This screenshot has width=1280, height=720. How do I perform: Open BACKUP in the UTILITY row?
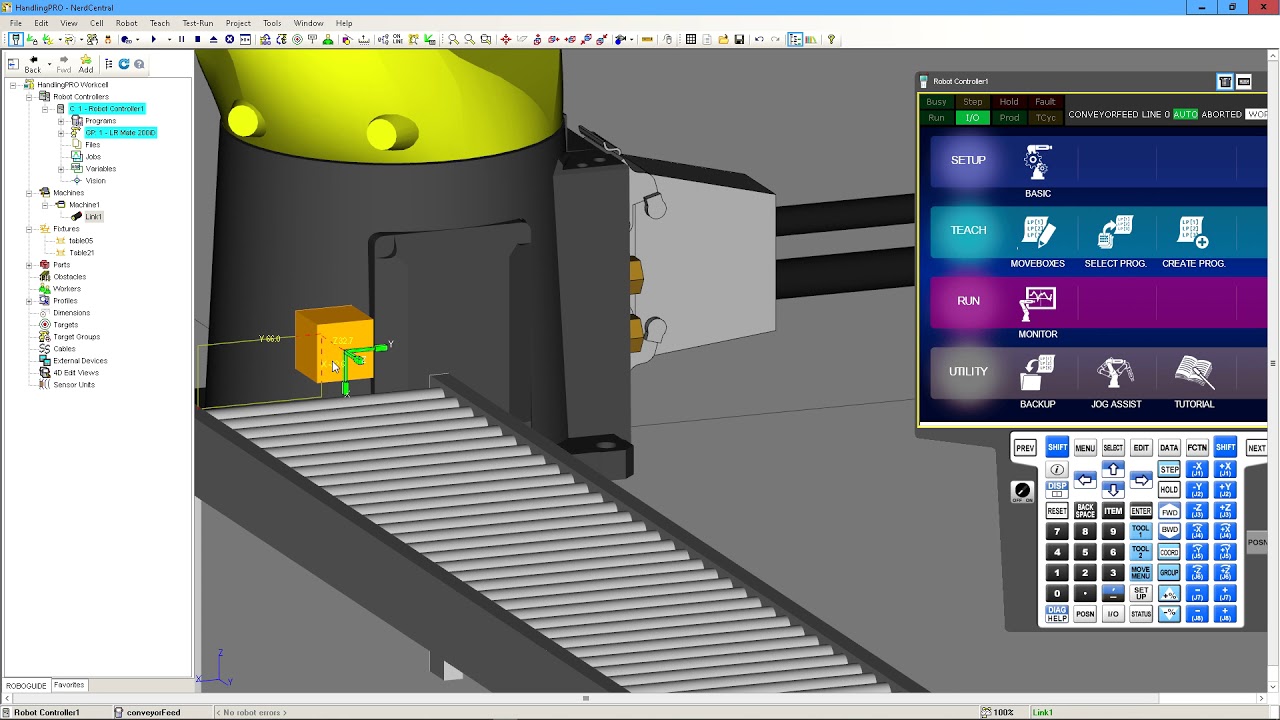click(1038, 374)
